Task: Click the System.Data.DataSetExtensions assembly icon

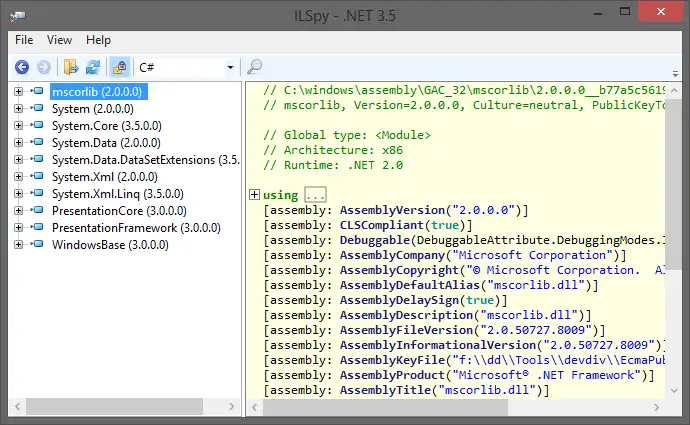Action: pyautogui.click(x=37, y=159)
